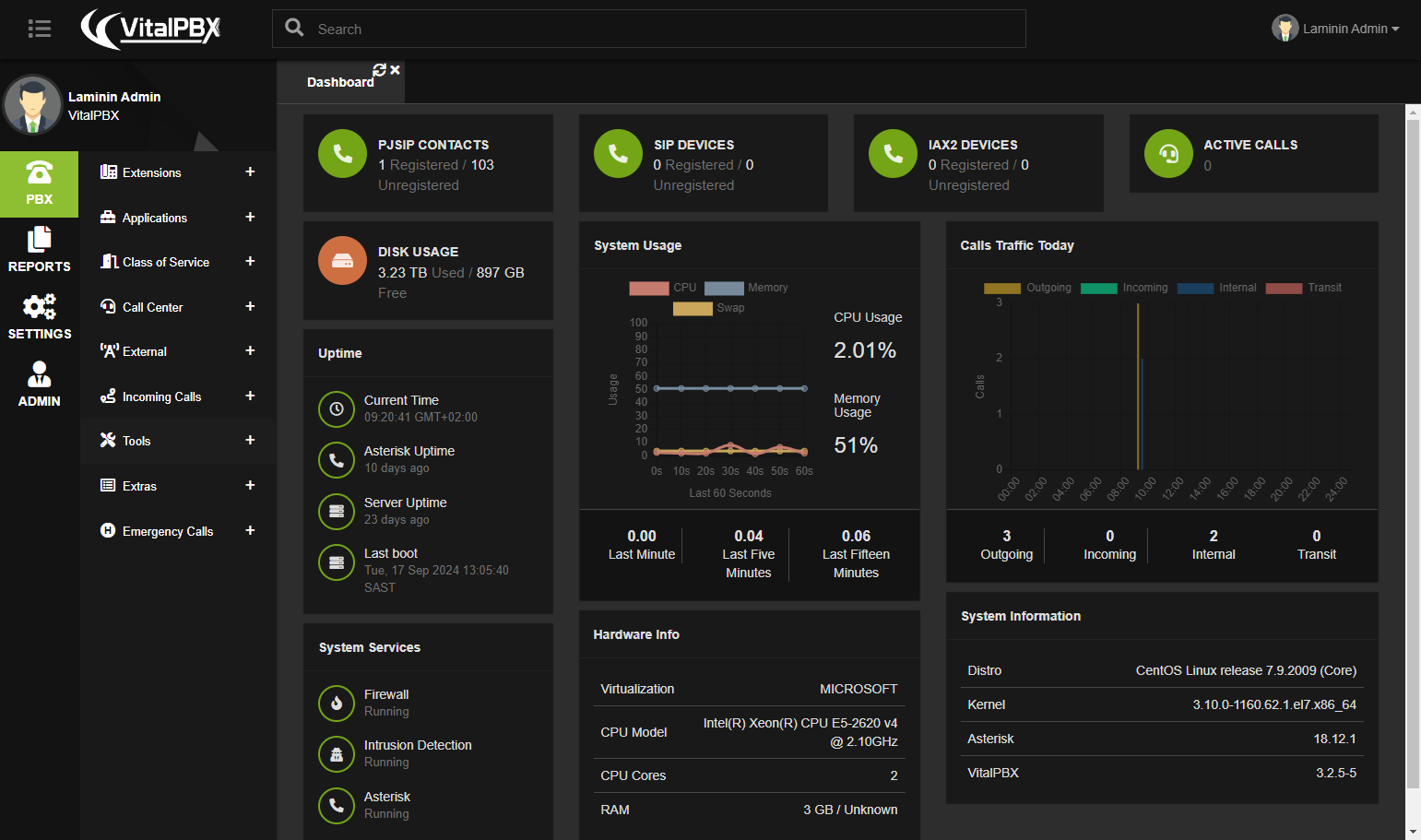1421x840 pixels.
Task: Toggle Transit series in Calls Traffic legend
Action: [x=1304, y=288]
